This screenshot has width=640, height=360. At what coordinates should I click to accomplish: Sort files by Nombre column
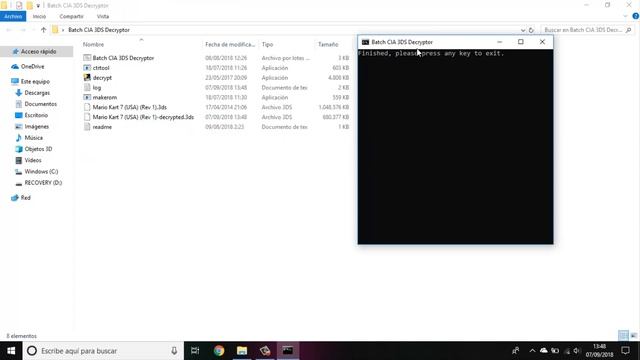[x=93, y=44]
